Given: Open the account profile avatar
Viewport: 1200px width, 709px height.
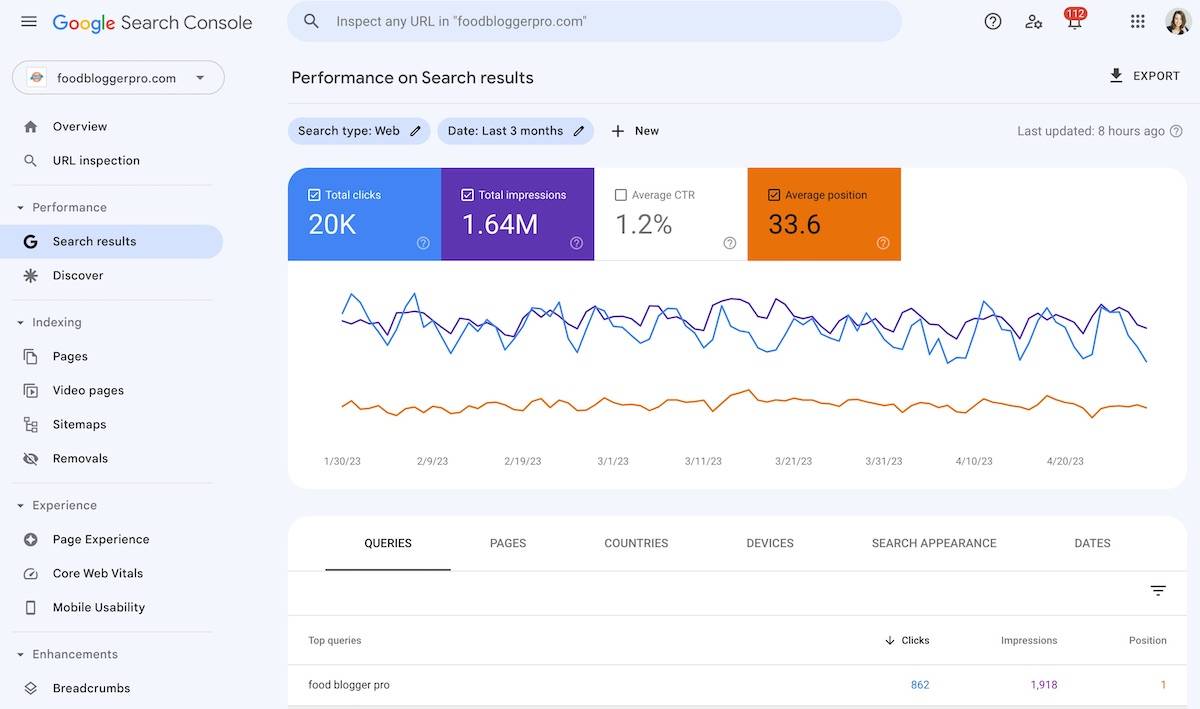Looking at the screenshot, I should 1178,21.
